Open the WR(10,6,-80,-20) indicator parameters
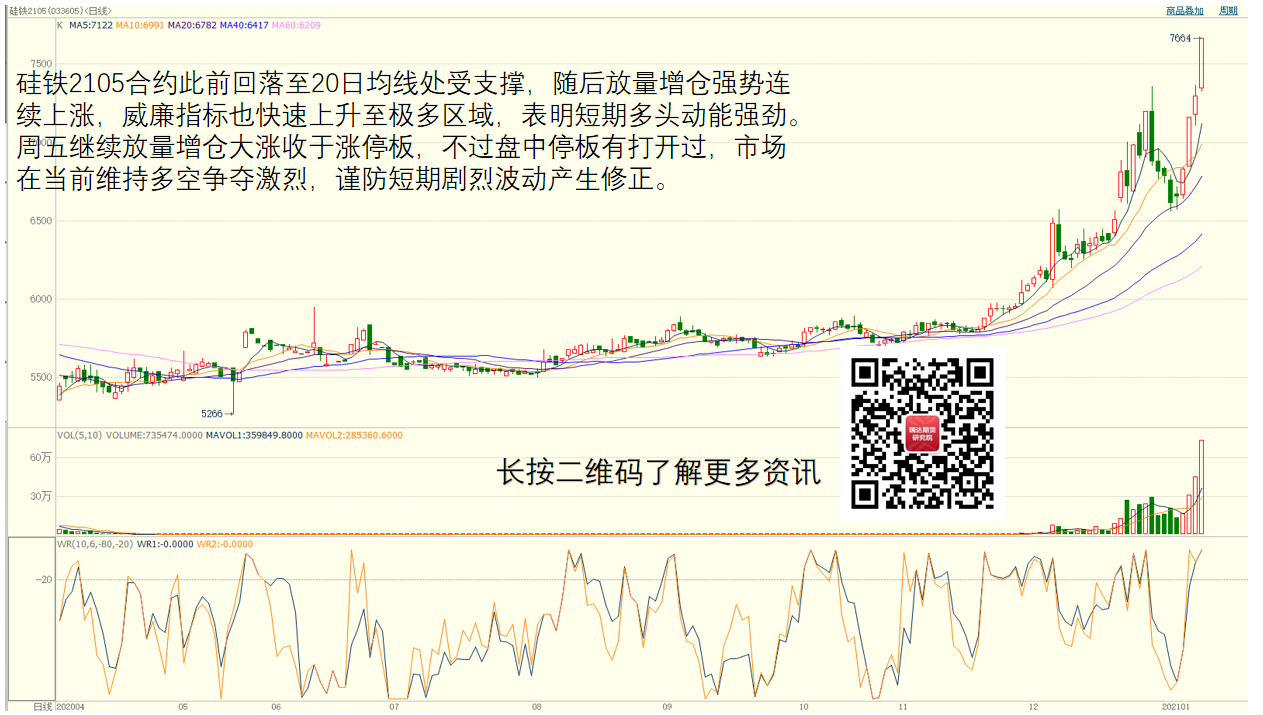Screen dimensions: 1263x715 point(94,545)
